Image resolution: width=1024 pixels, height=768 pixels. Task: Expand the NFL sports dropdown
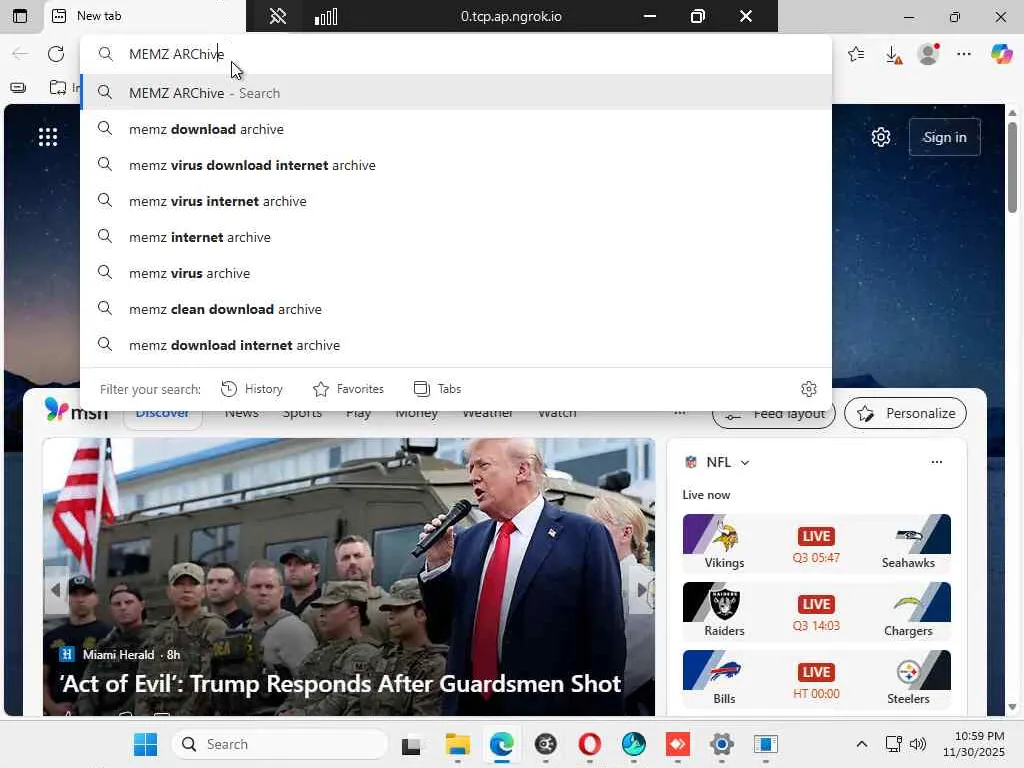[745, 462]
